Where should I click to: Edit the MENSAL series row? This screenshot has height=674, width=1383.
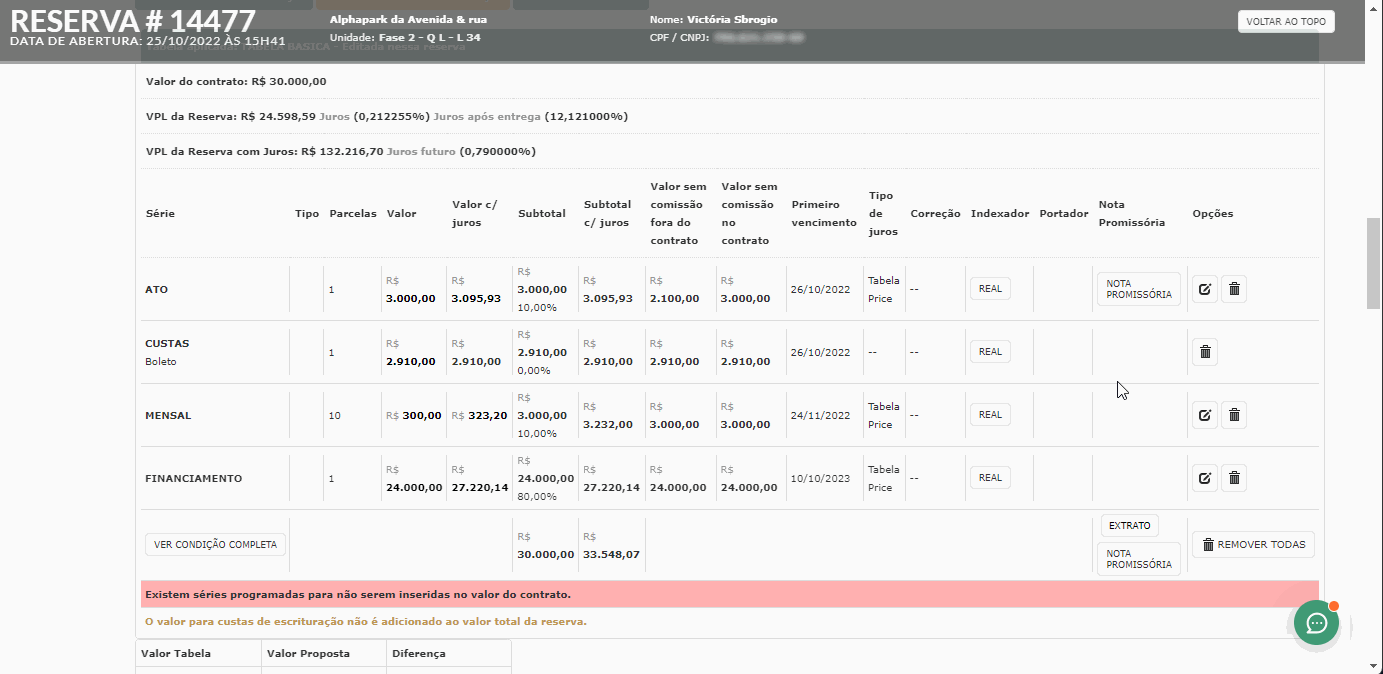pyautogui.click(x=1205, y=415)
